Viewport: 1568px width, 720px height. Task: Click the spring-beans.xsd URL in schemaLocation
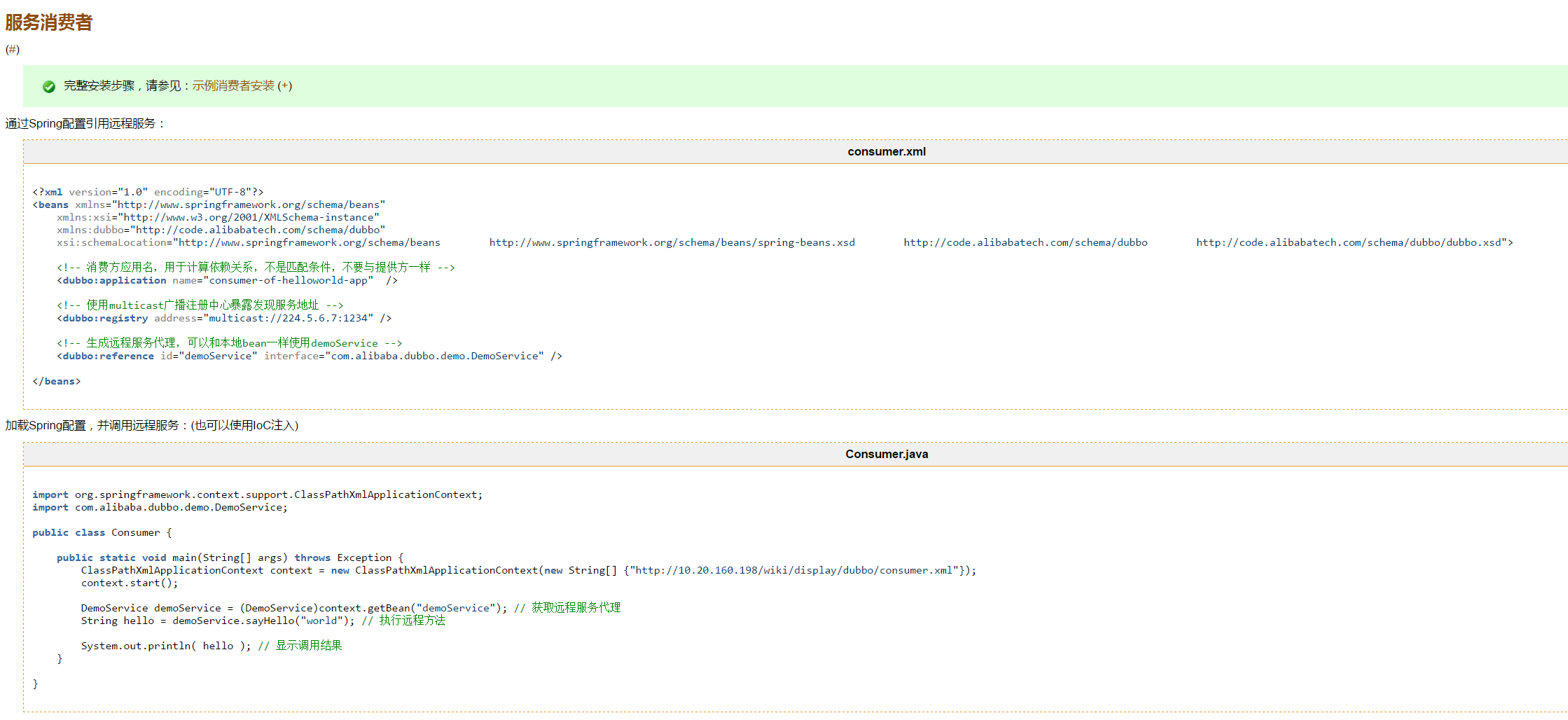click(x=672, y=242)
